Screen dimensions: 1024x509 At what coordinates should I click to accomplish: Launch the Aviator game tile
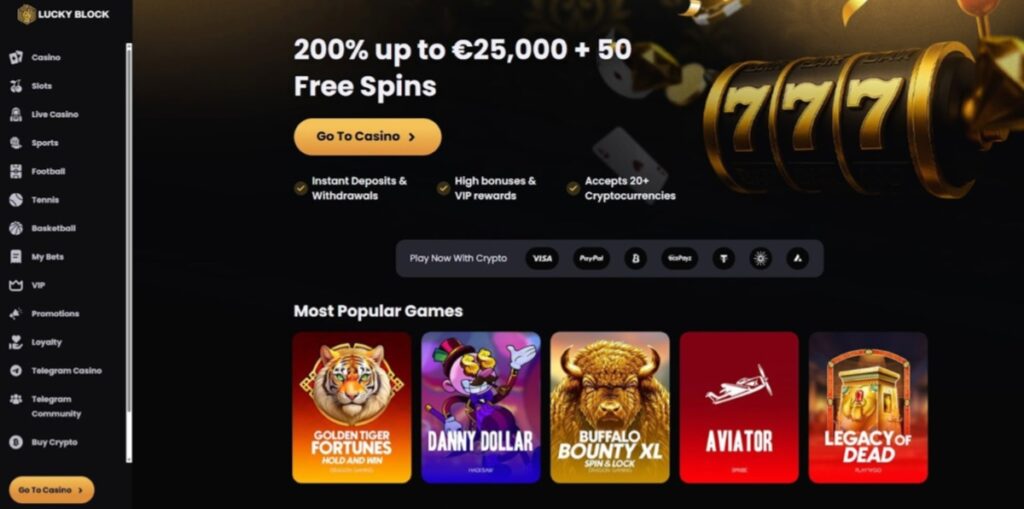tap(739, 408)
